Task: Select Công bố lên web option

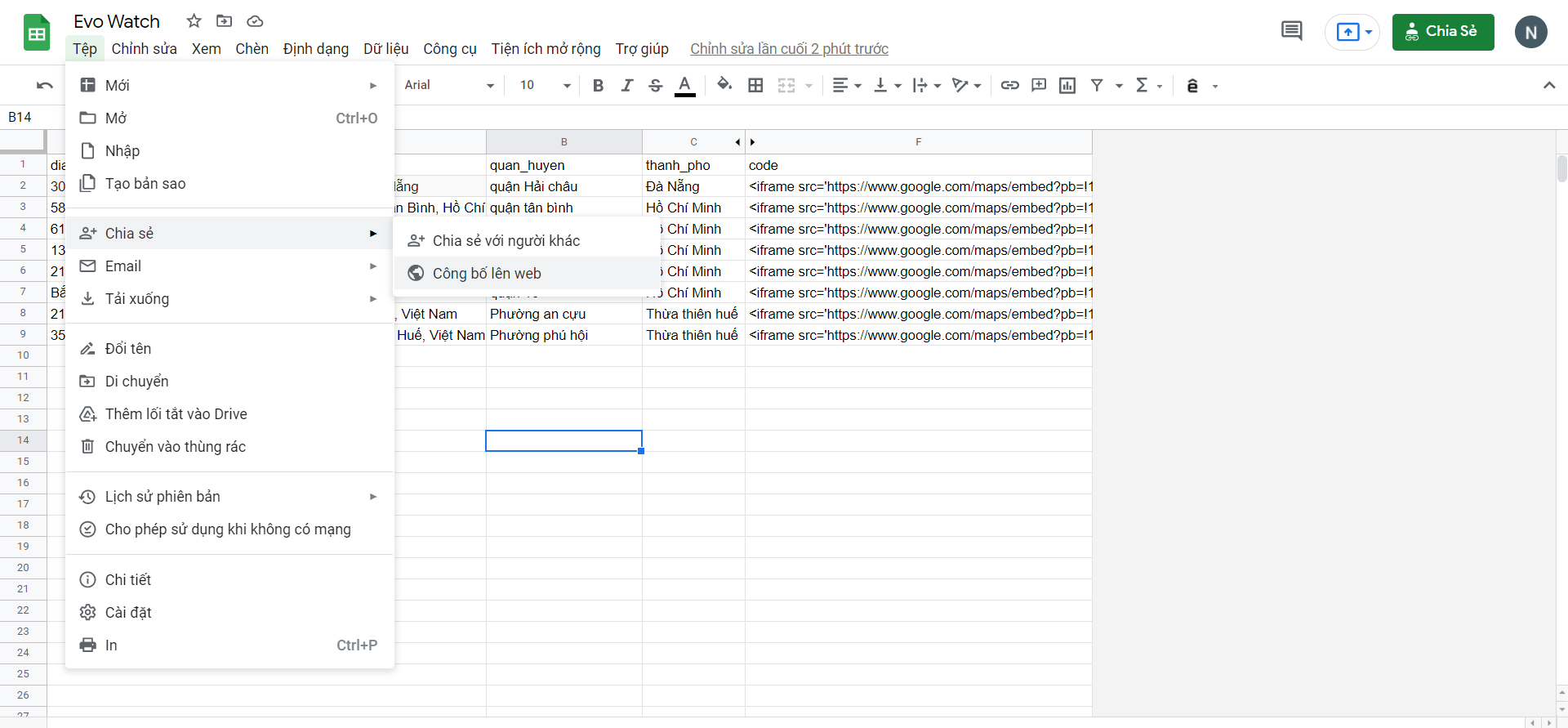Action: point(487,274)
